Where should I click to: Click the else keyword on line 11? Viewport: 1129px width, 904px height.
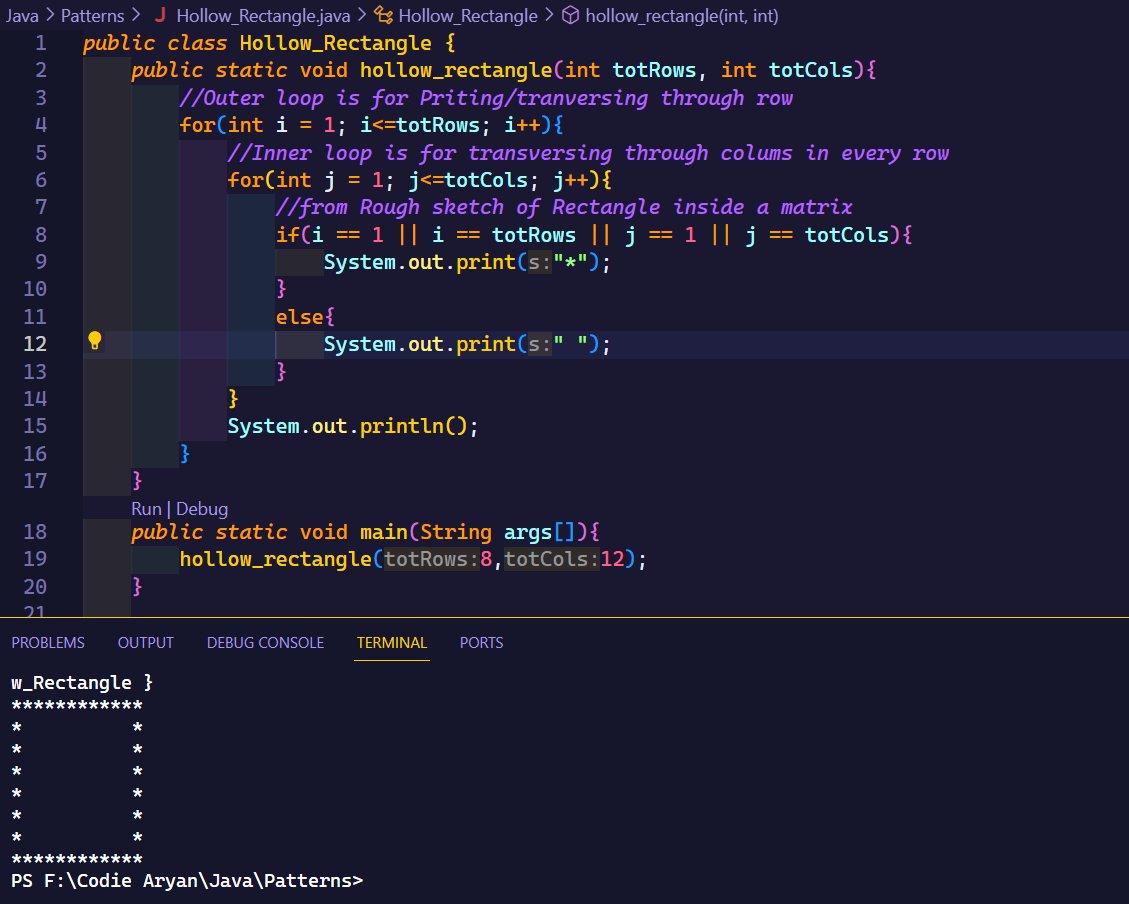click(300, 317)
